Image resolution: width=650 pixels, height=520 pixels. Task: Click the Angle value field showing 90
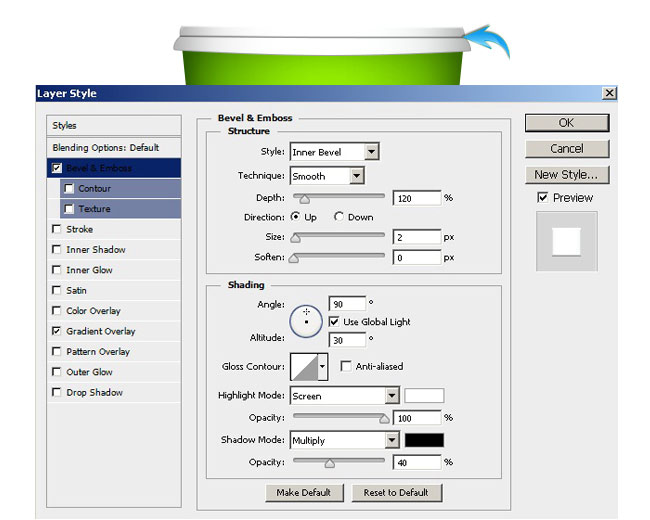(x=347, y=304)
